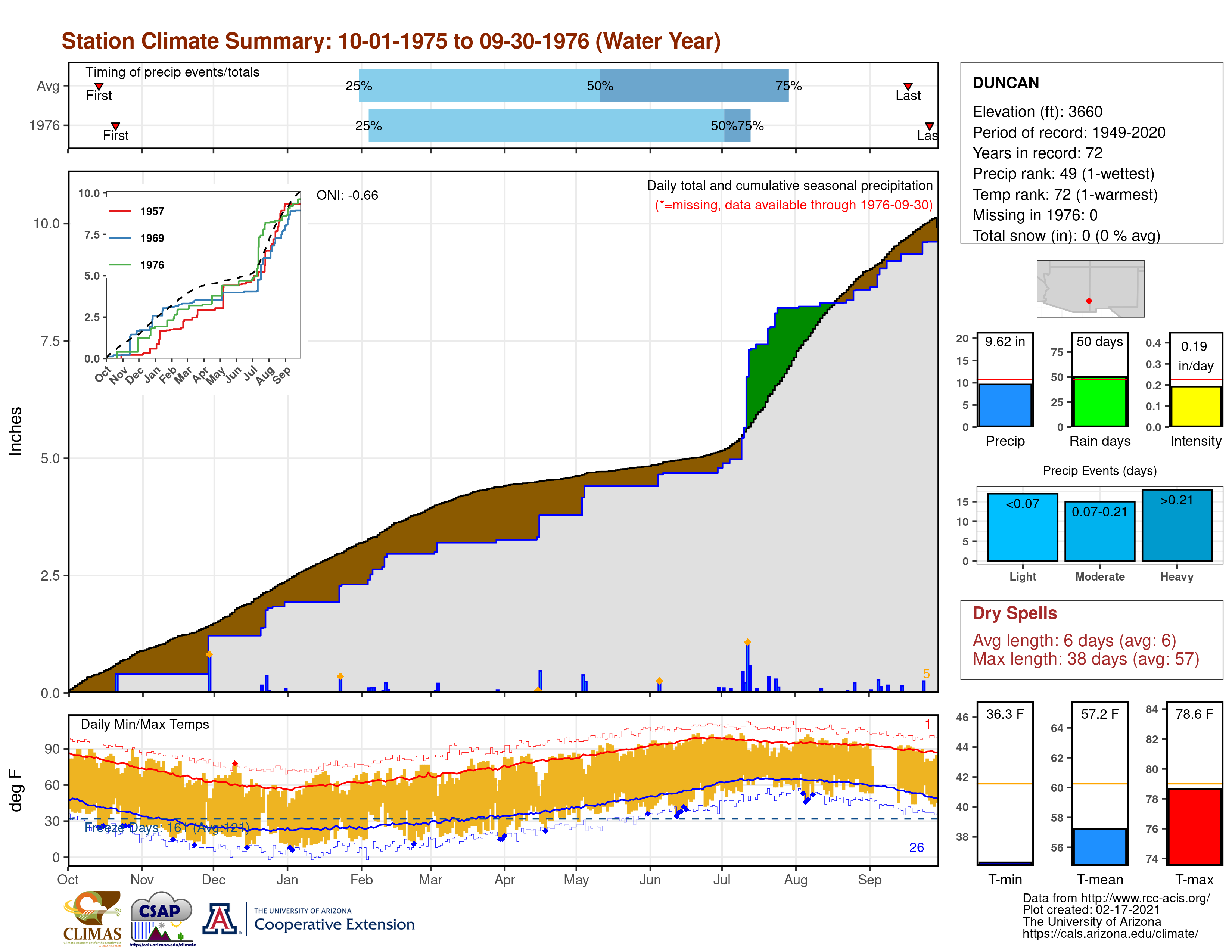Image resolution: width=1232 pixels, height=952 pixels.
Task: Click the ONI: -0.66 label
Action: pyautogui.click(x=347, y=195)
